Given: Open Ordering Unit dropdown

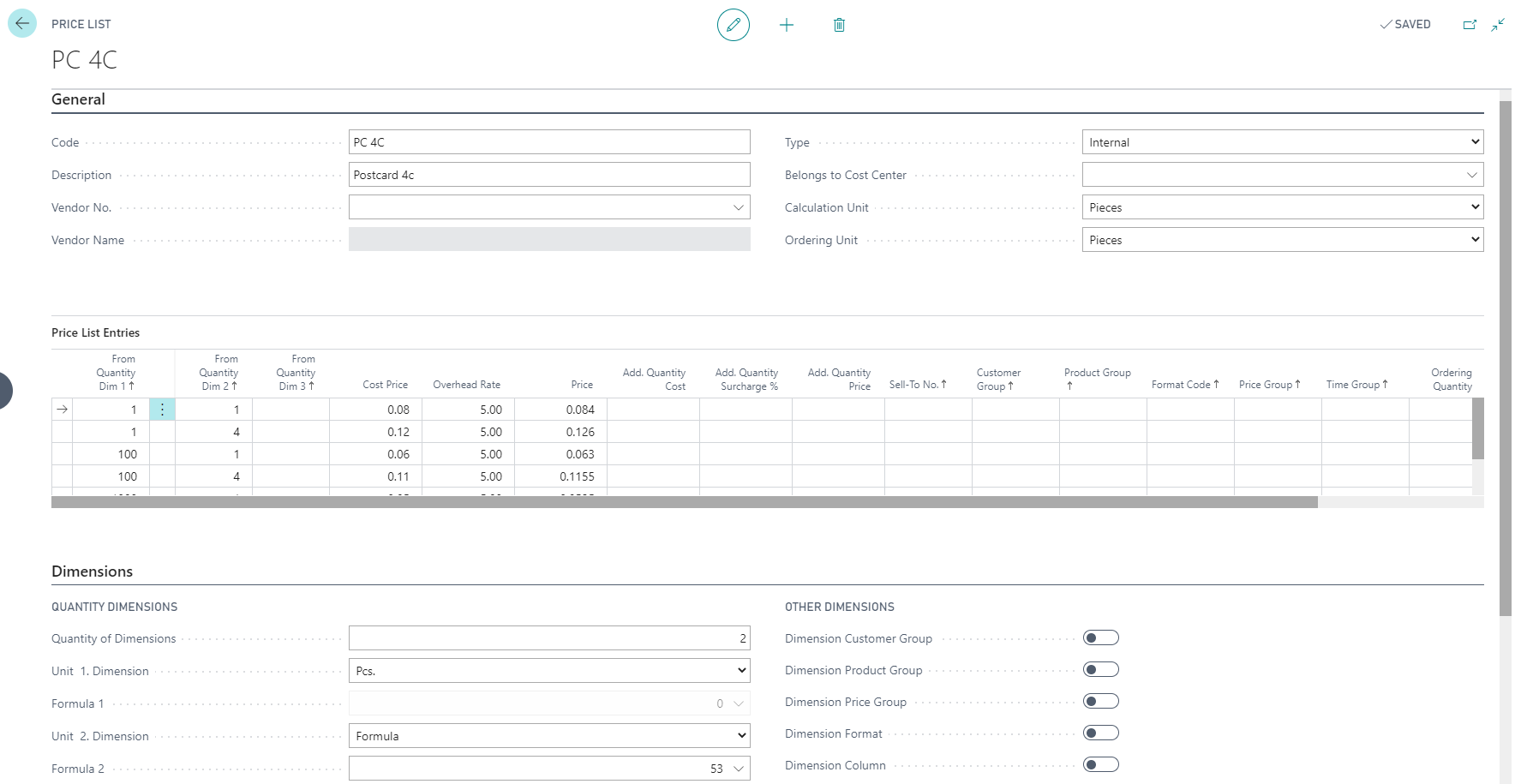Looking at the screenshot, I should 1283,240.
